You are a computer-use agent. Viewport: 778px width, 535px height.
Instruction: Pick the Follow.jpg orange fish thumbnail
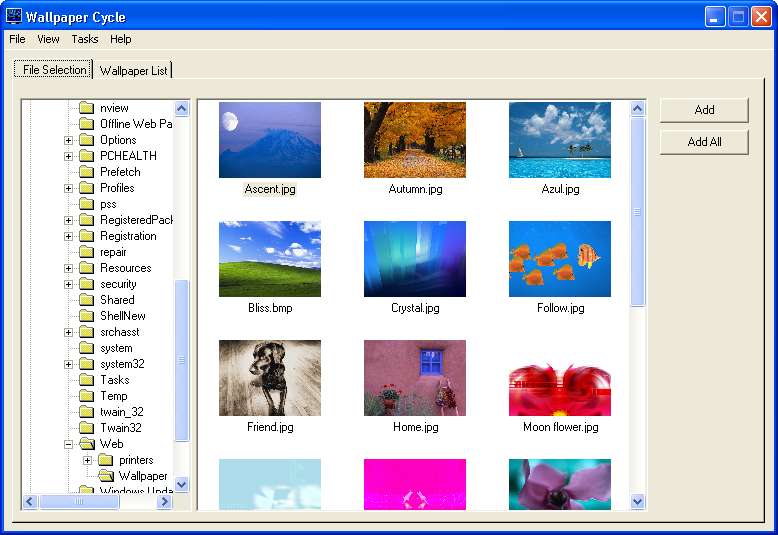point(559,259)
